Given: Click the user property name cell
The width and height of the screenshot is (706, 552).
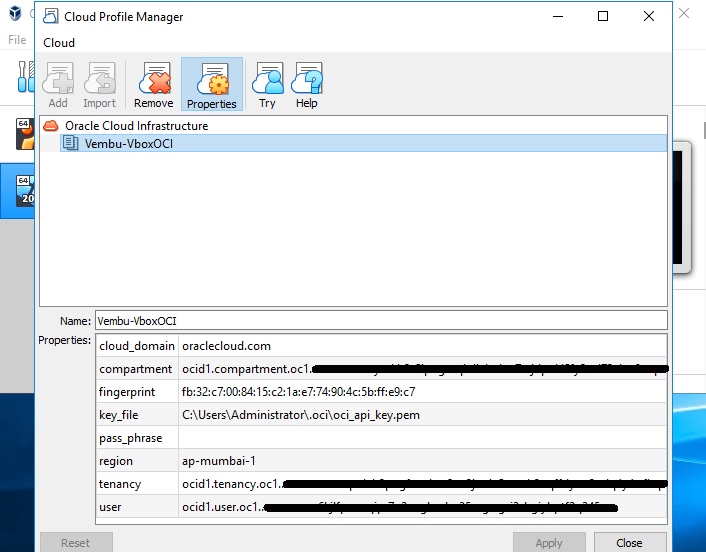Looking at the screenshot, I should pyautogui.click(x=137, y=507).
